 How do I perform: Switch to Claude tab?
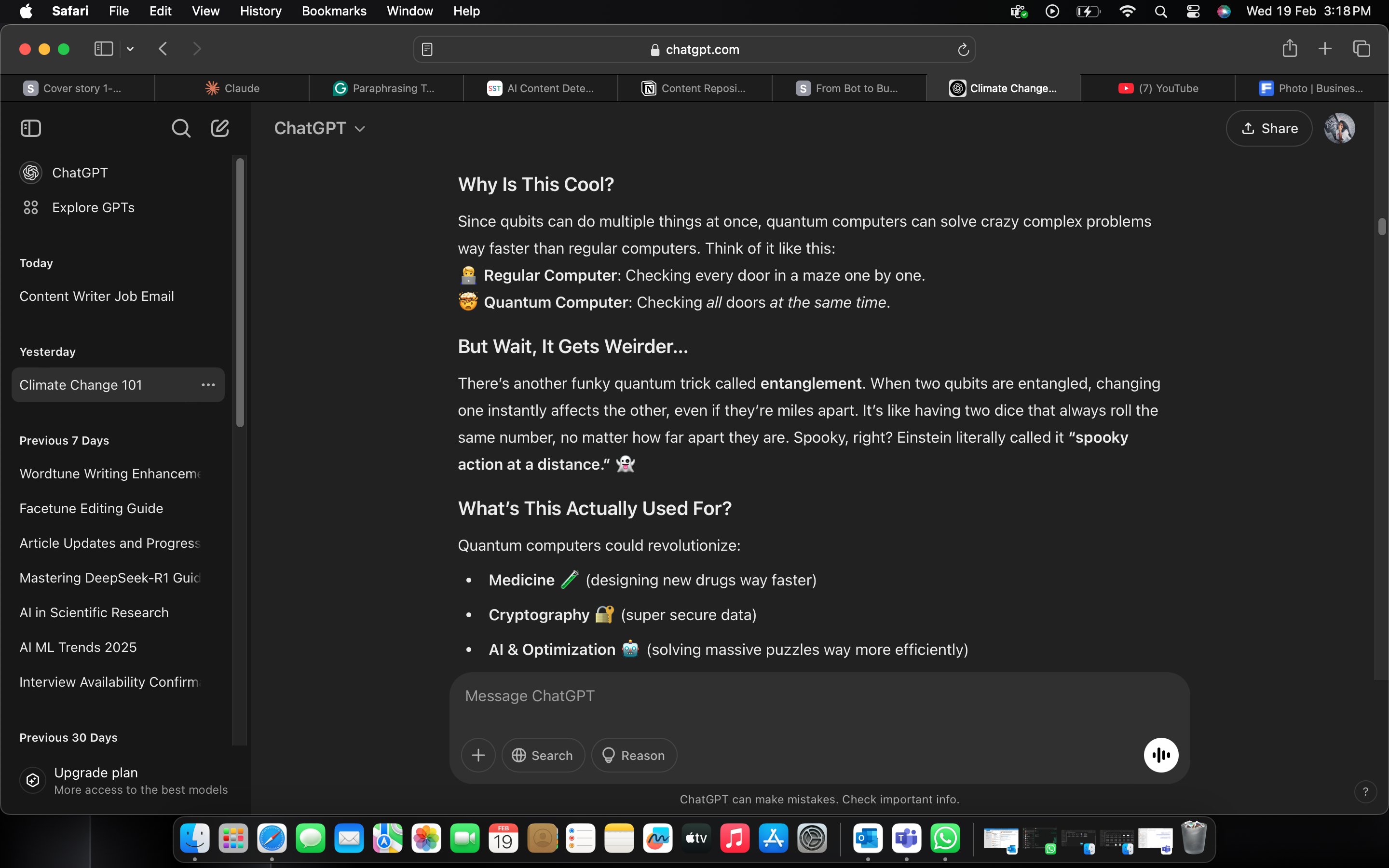[x=232, y=88]
